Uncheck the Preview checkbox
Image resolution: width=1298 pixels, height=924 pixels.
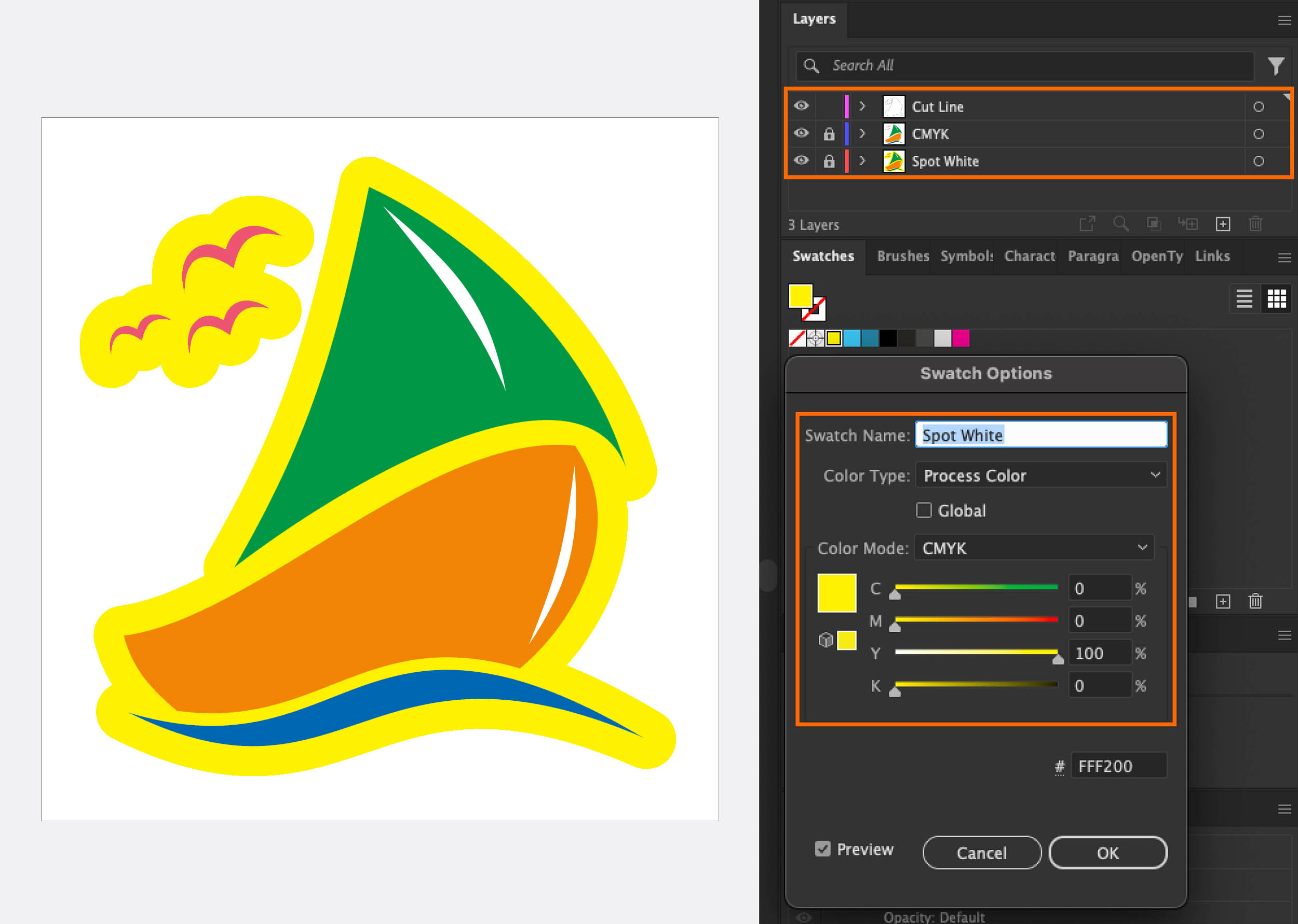coord(822,849)
